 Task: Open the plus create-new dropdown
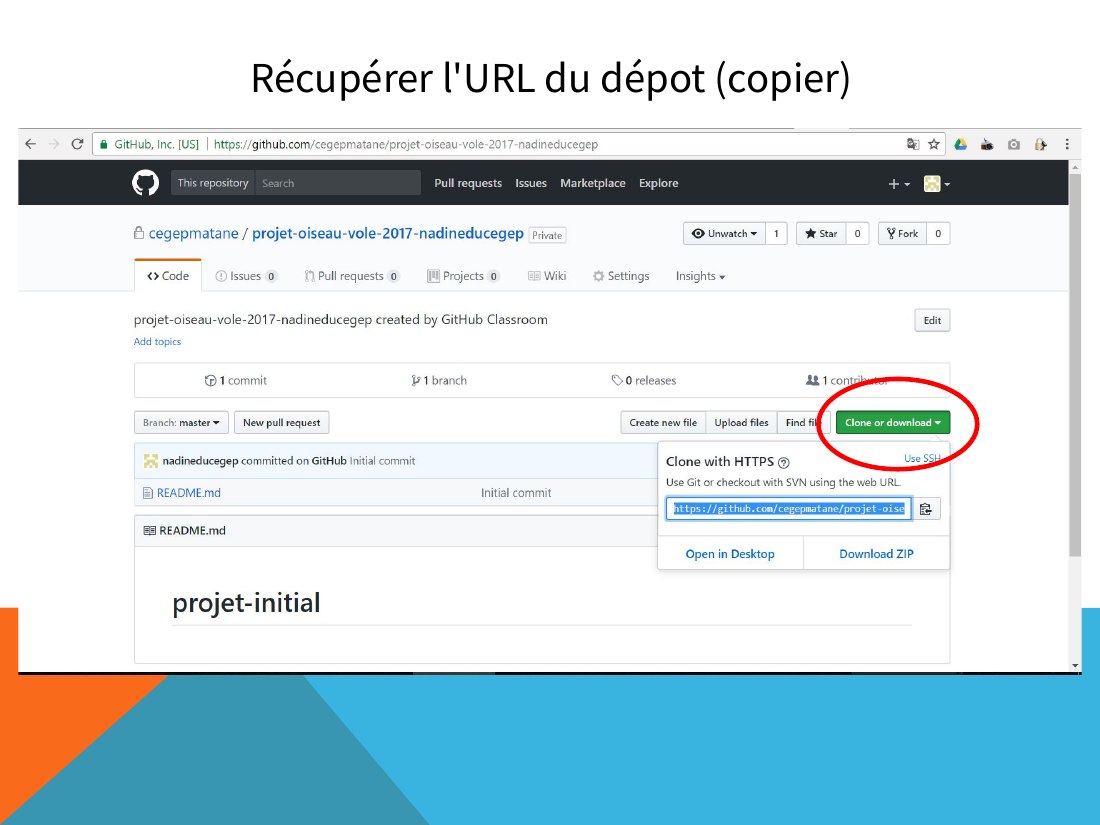[899, 184]
